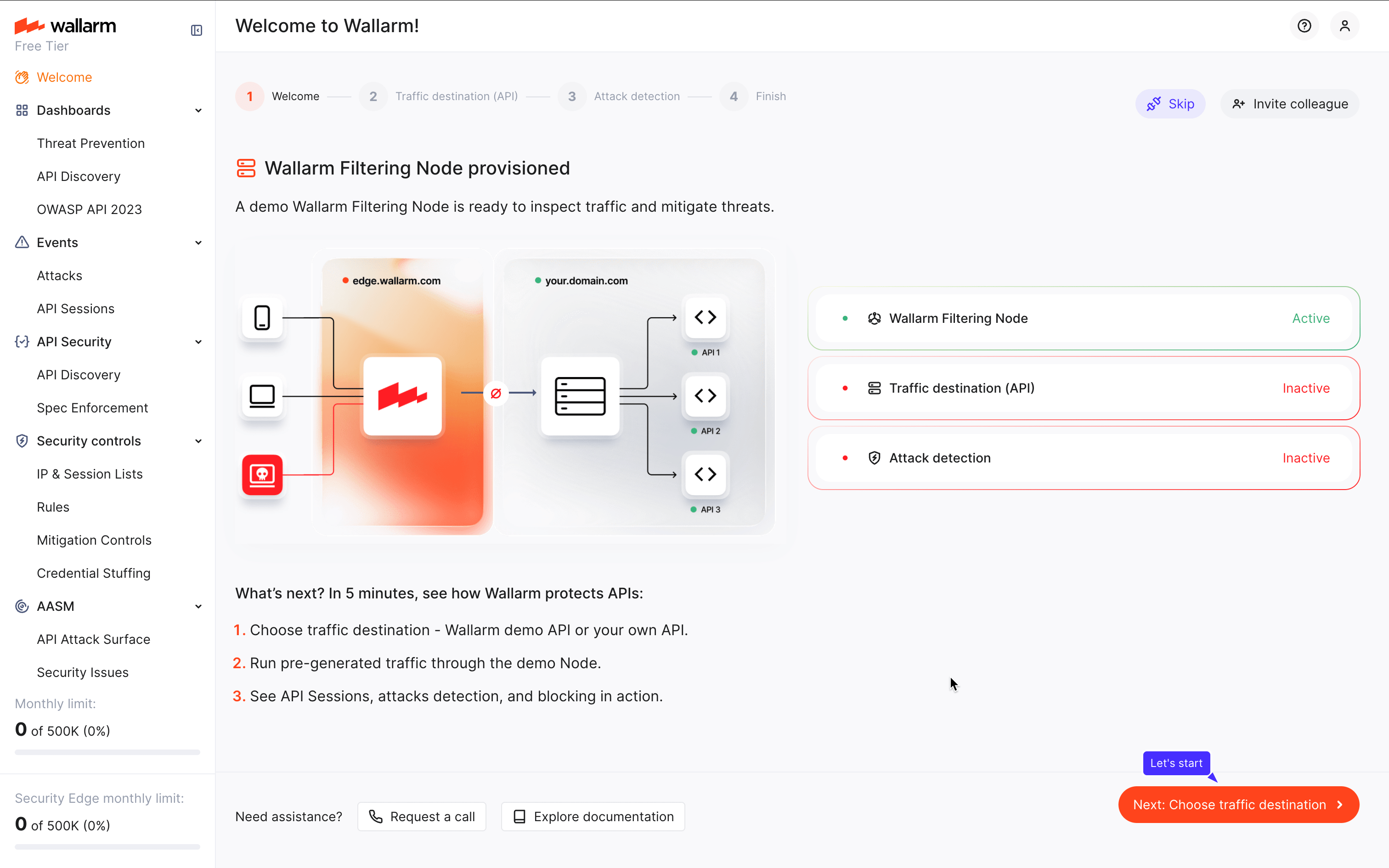1389x868 pixels.
Task: Select the Traffic destination (API) inactive card
Action: tap(1083, 388)
